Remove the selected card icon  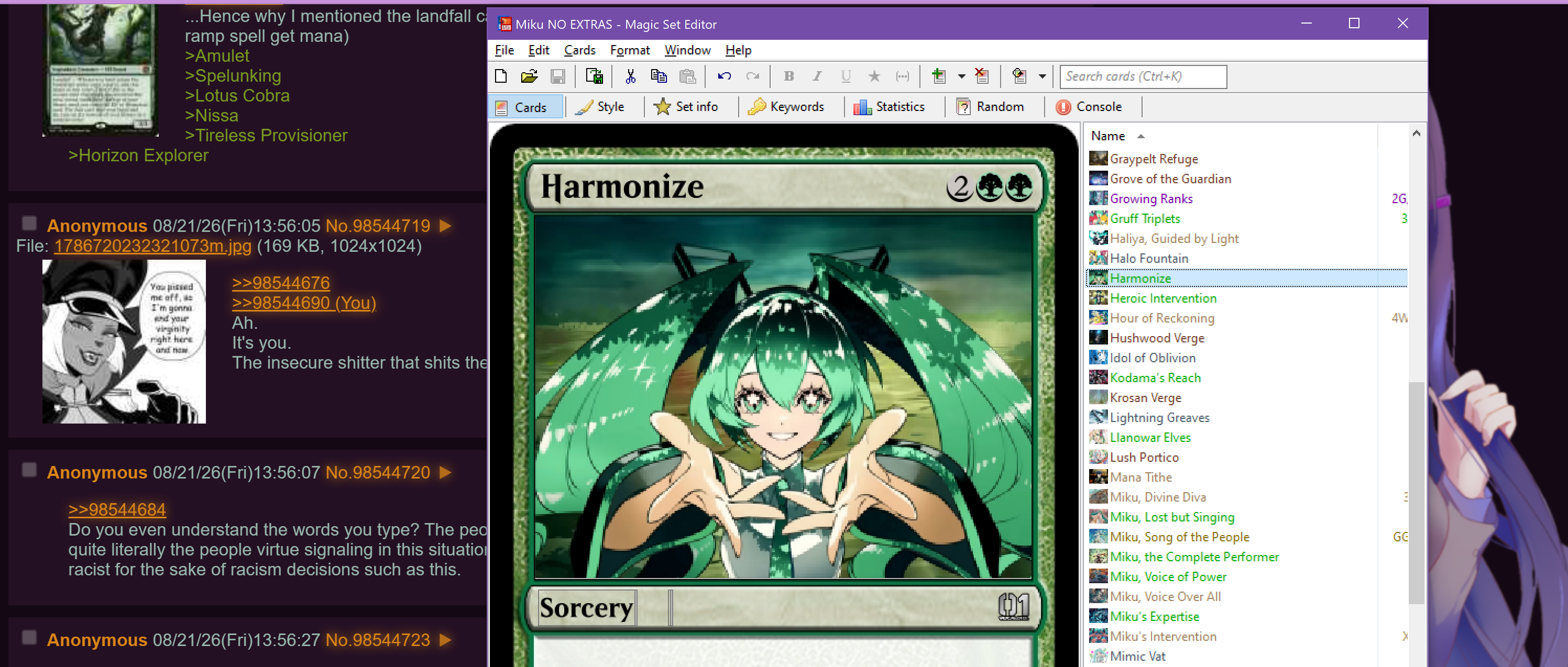point(982,76)
